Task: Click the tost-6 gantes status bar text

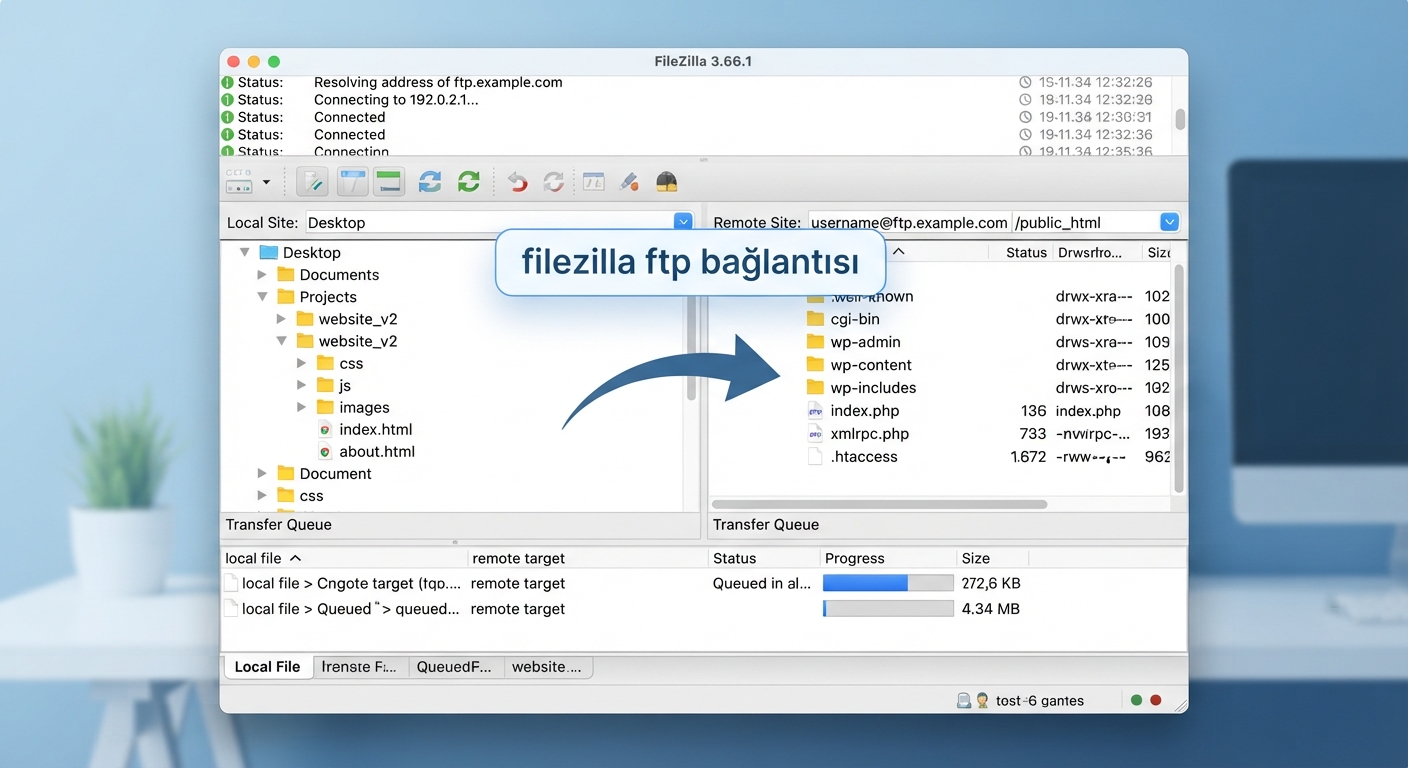Action: [1040, 700]
